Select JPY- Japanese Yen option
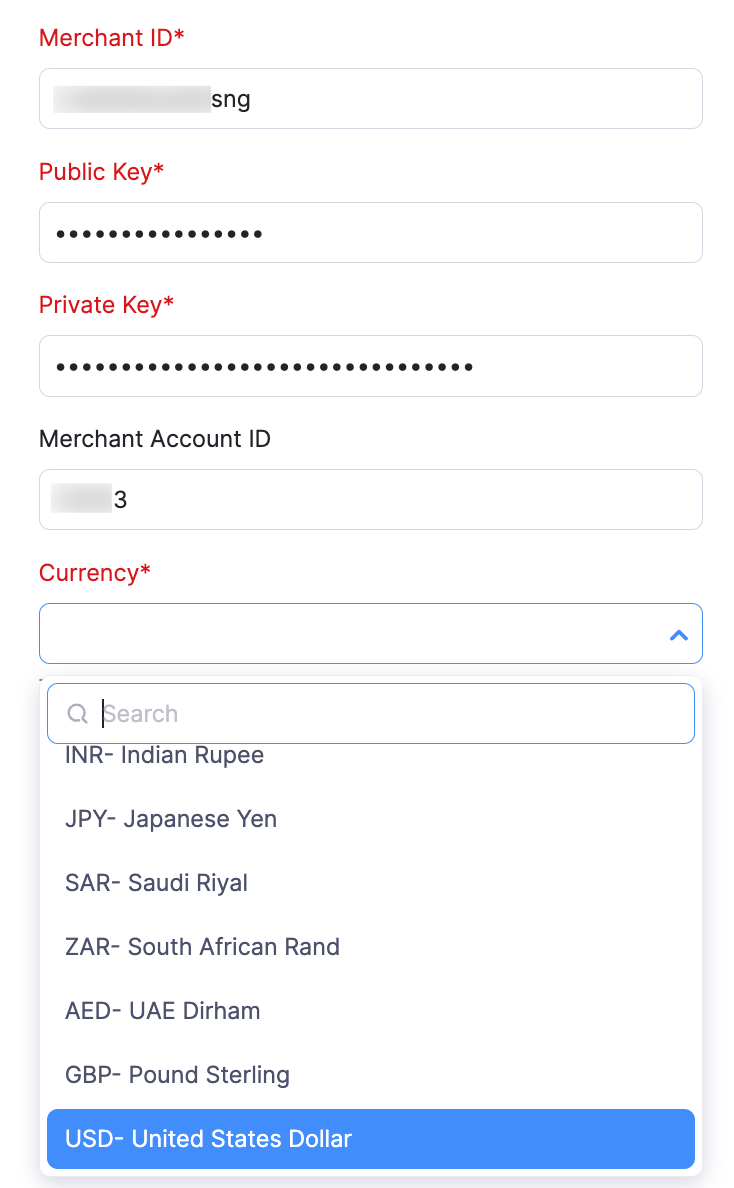The width and height of the screenshot is (734, 1188). click(171, 819)
